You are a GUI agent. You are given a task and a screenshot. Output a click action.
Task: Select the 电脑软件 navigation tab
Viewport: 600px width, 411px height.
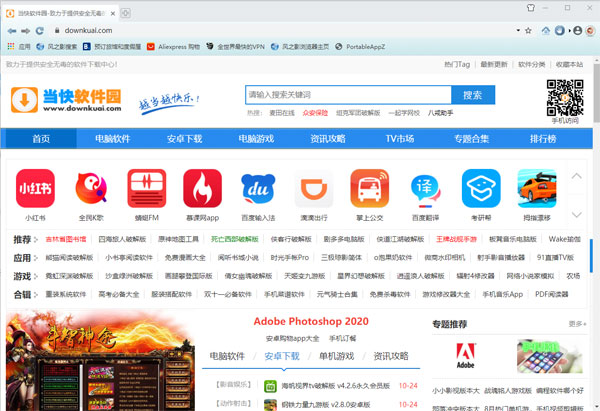(112, 139)
